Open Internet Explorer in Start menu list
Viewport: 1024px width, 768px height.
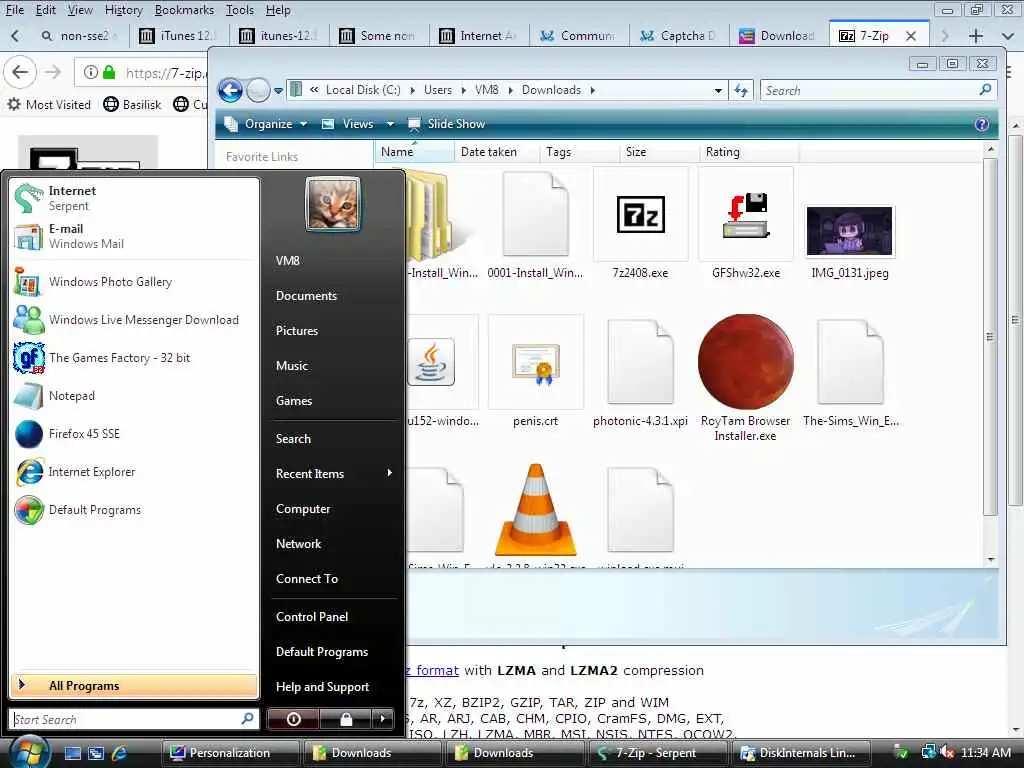134,472
